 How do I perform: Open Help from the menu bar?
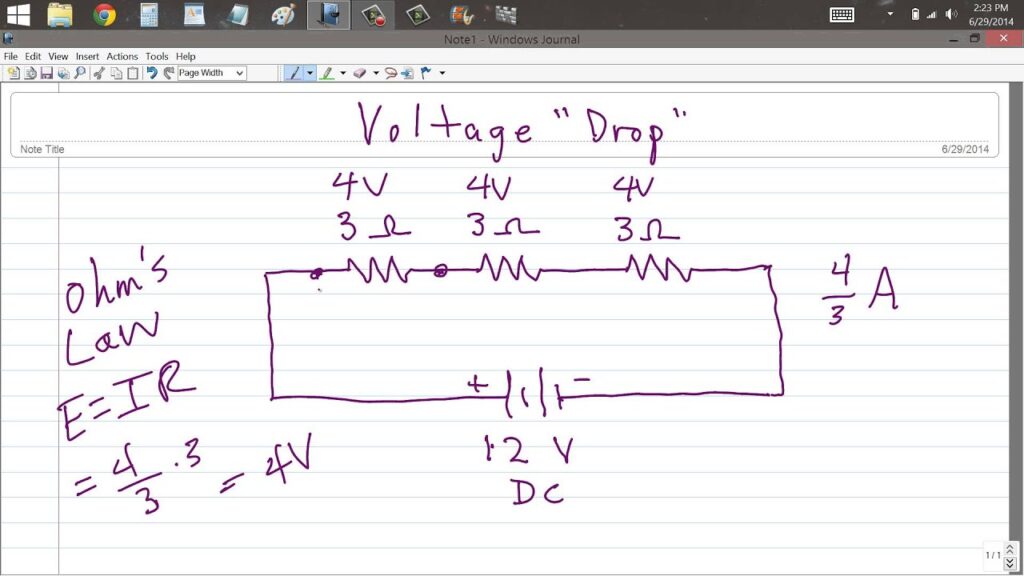point(185,56)
